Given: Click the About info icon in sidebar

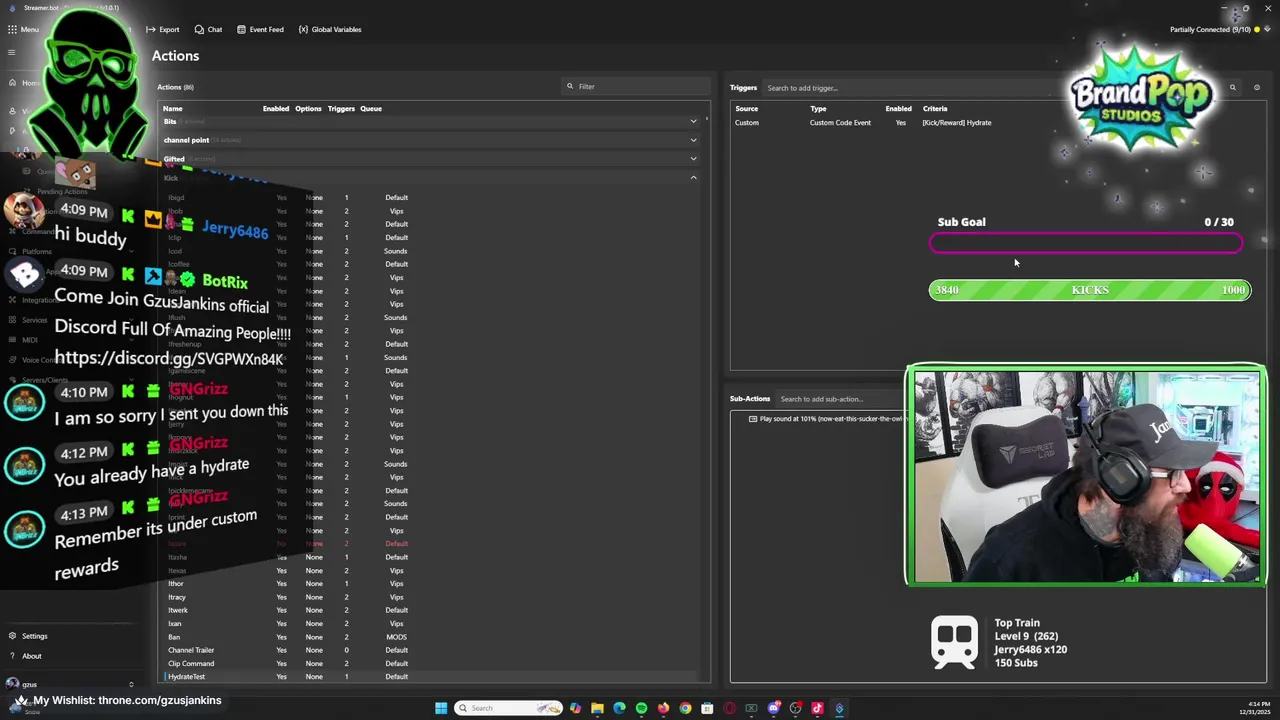Looking at the screenshot, I should click(12, 656).
